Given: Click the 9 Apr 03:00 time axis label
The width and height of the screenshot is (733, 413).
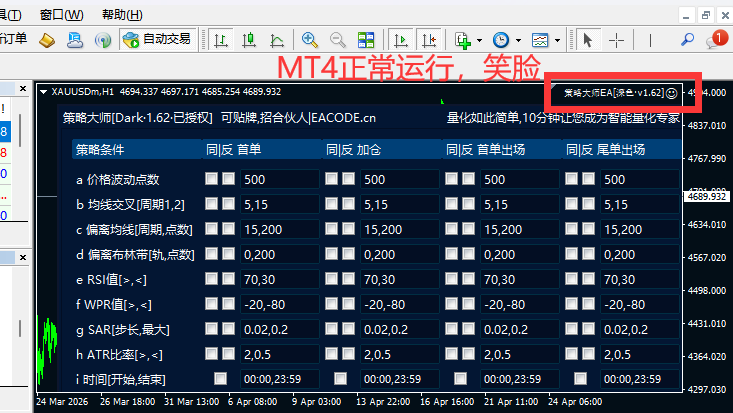Looking at the screenshot, I should click(316, 402).
